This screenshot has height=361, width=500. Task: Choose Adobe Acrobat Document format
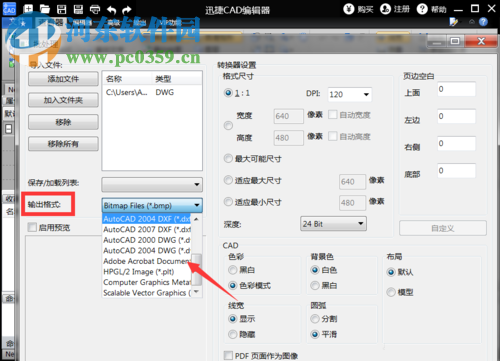coord(147,261)
